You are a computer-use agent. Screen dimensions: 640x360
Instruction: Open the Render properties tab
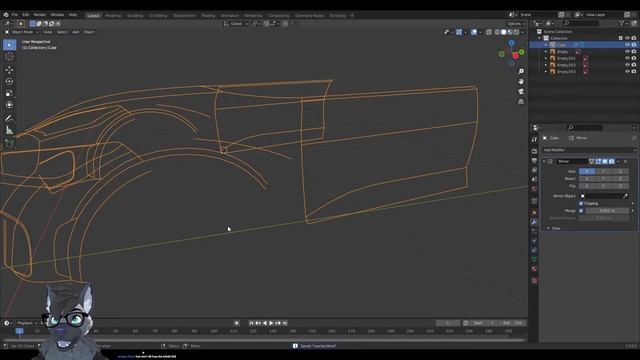click(x=534, y=151)
